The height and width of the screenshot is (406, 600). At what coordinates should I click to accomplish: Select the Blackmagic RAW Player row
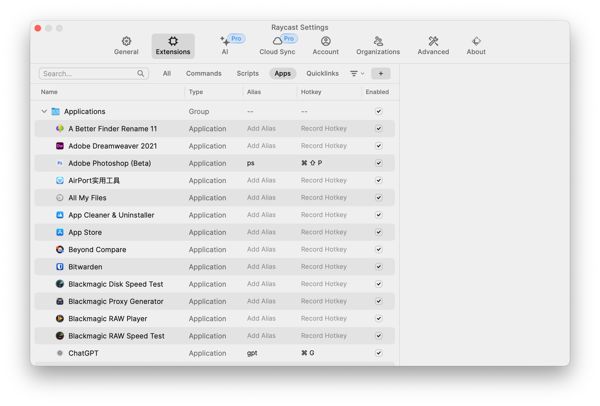click(x=215, y=318)
